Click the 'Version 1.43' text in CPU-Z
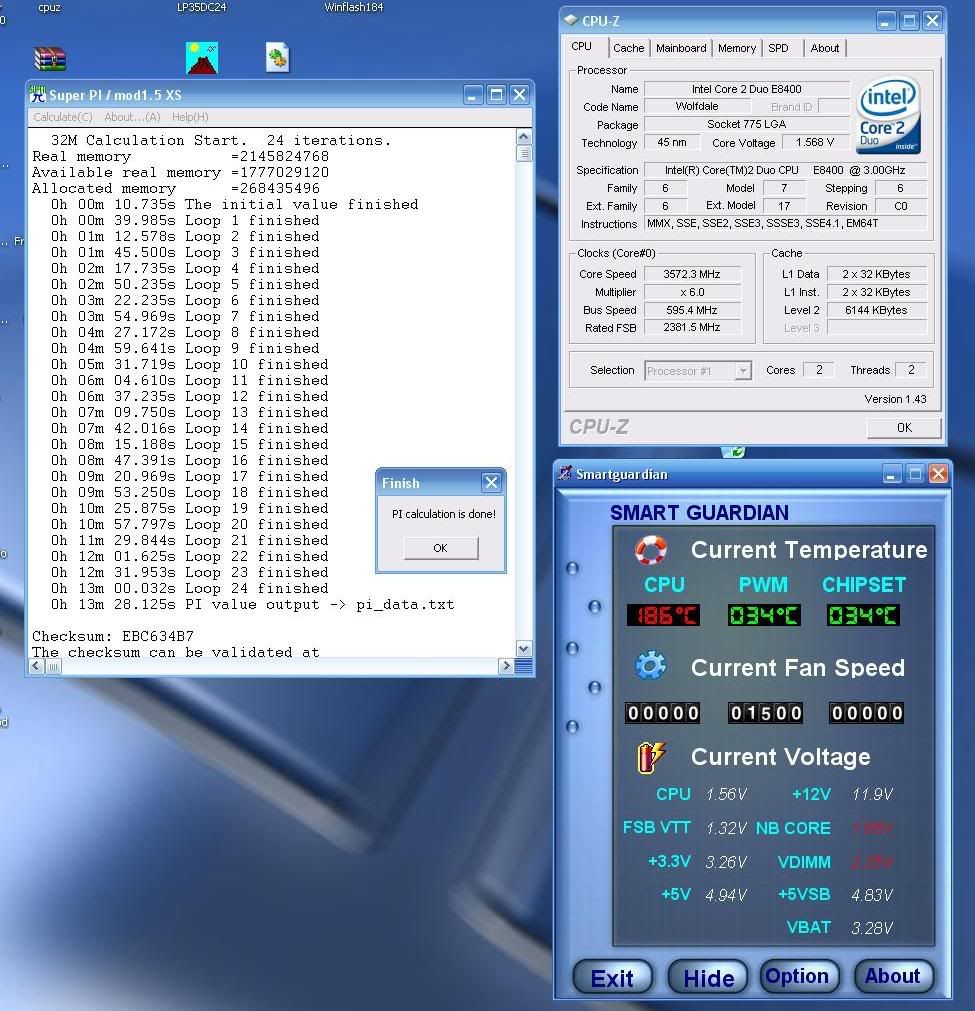The image size is (975, 1011). click(895, 399)
